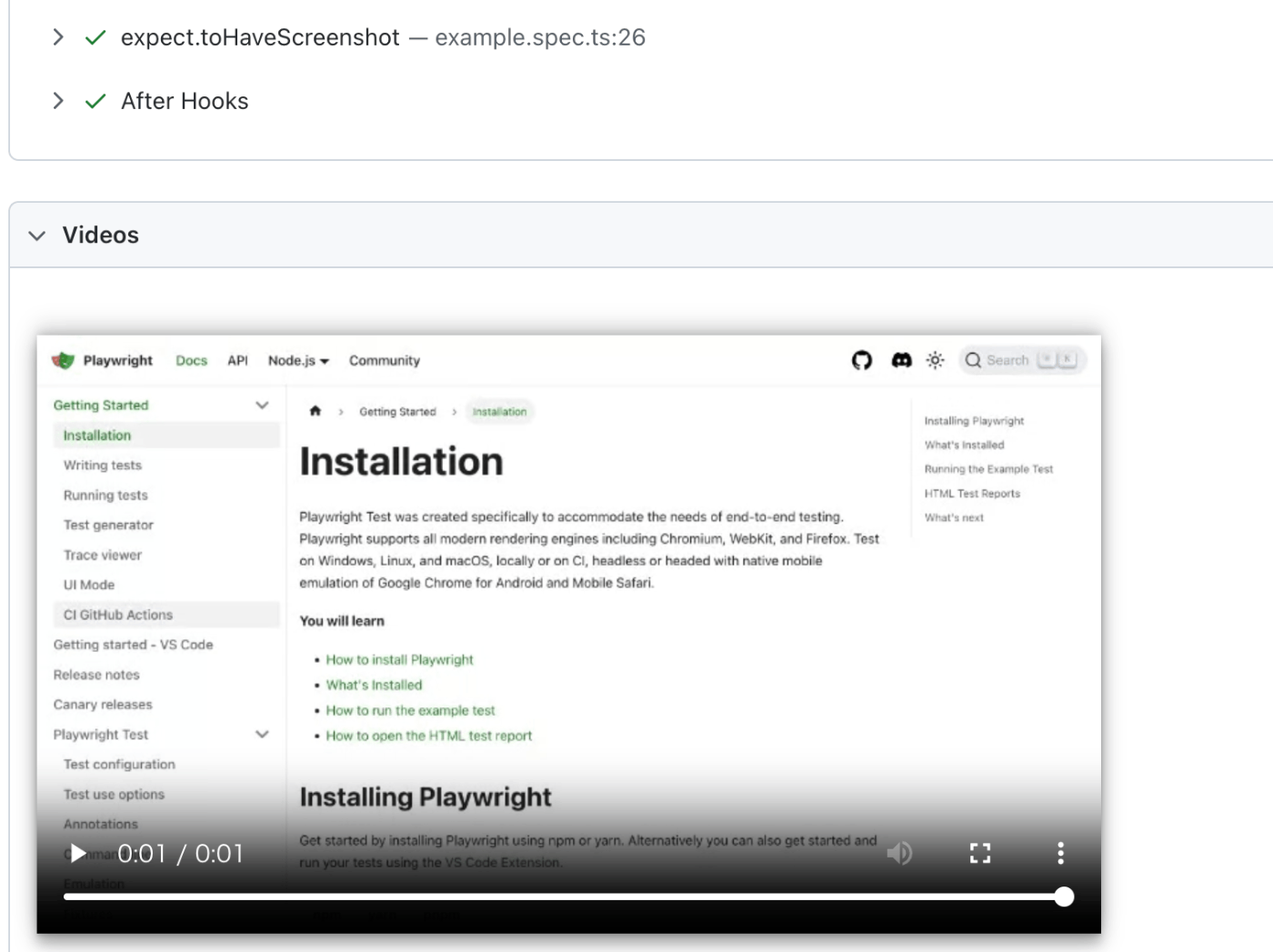Click the home icon in the breadcrumb
This screenshot has height=952, width=1273.
click(316, 411)
